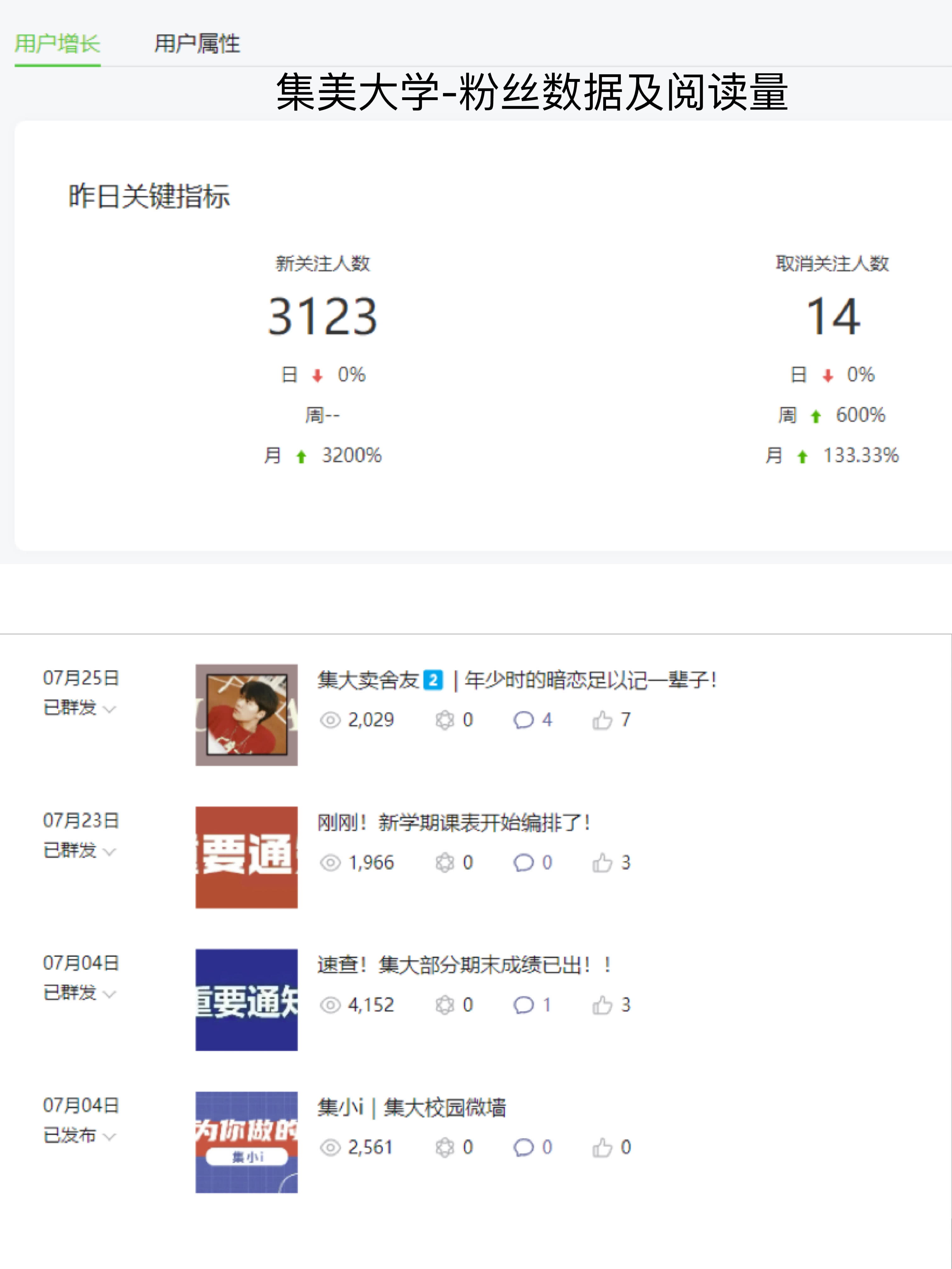Click the 4,152 view count

(x=371, y=1005)
